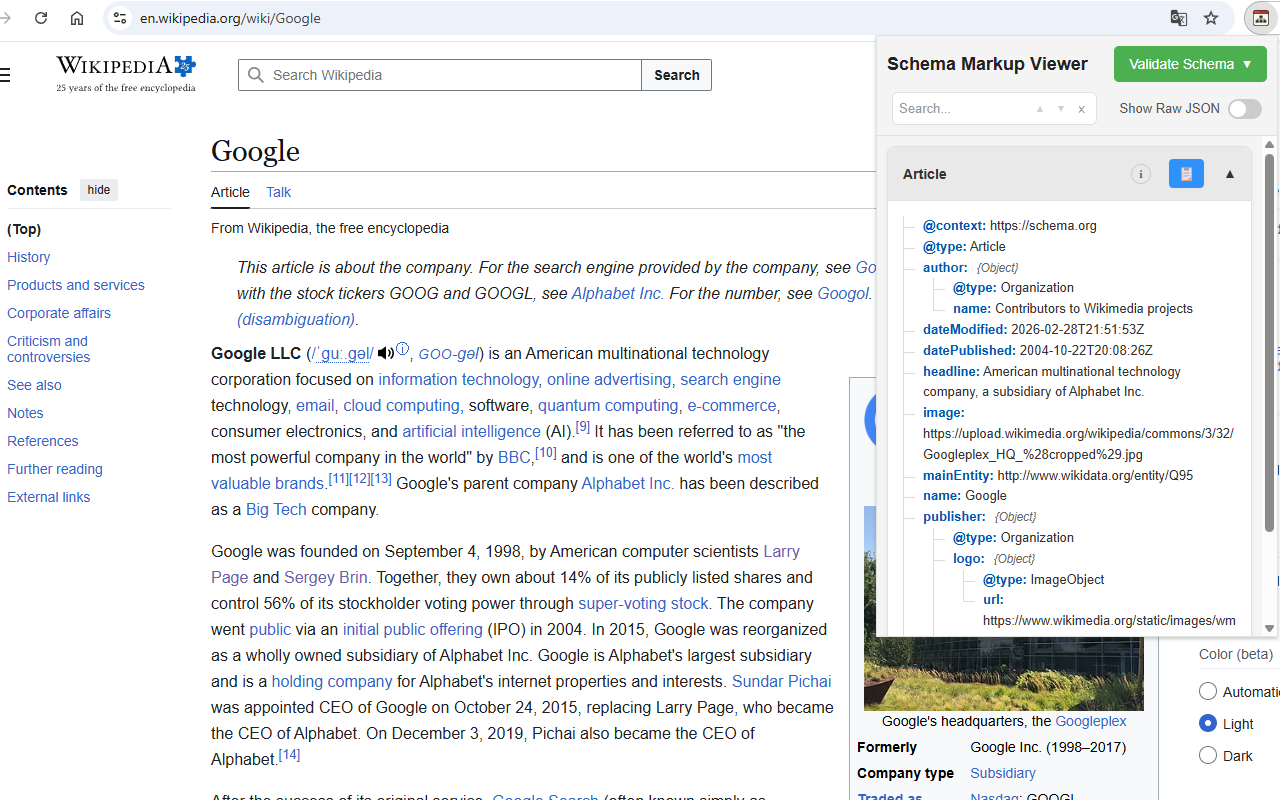Click the schema panel scrollbar thumb

click(1270, 341)
